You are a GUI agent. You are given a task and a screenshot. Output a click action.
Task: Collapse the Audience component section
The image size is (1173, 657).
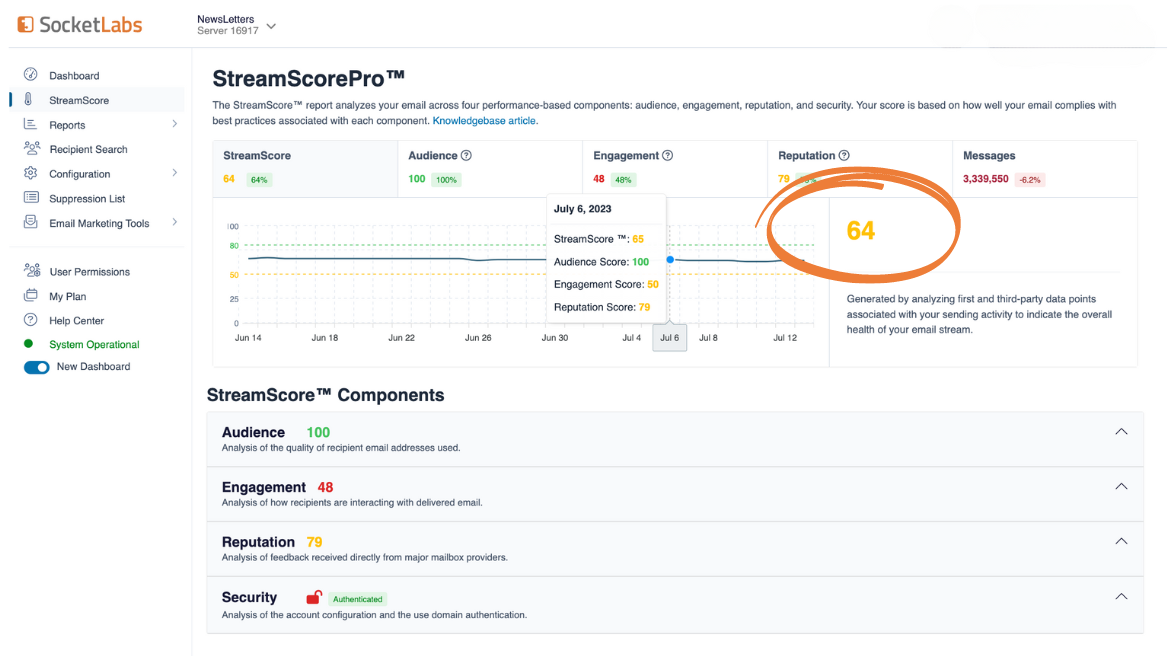[1121, 432]
